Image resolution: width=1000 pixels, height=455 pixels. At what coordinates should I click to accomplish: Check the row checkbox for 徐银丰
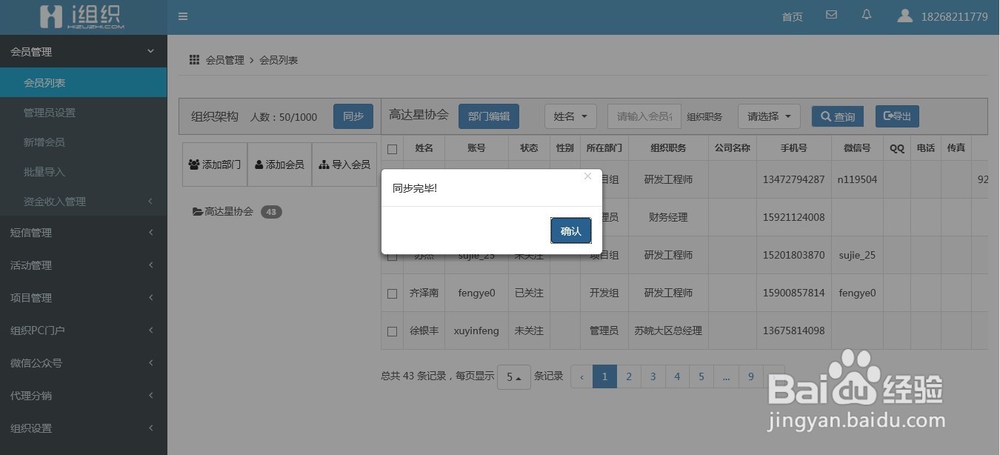pos(392,331)
